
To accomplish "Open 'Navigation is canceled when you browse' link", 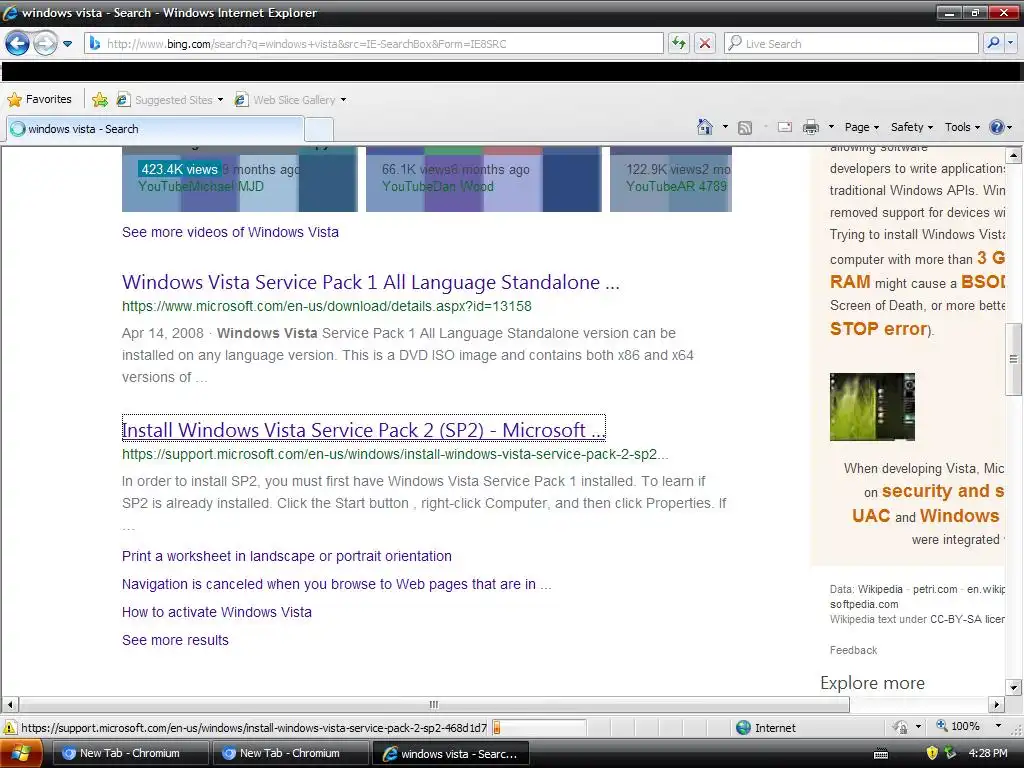I will click(336, 584).
